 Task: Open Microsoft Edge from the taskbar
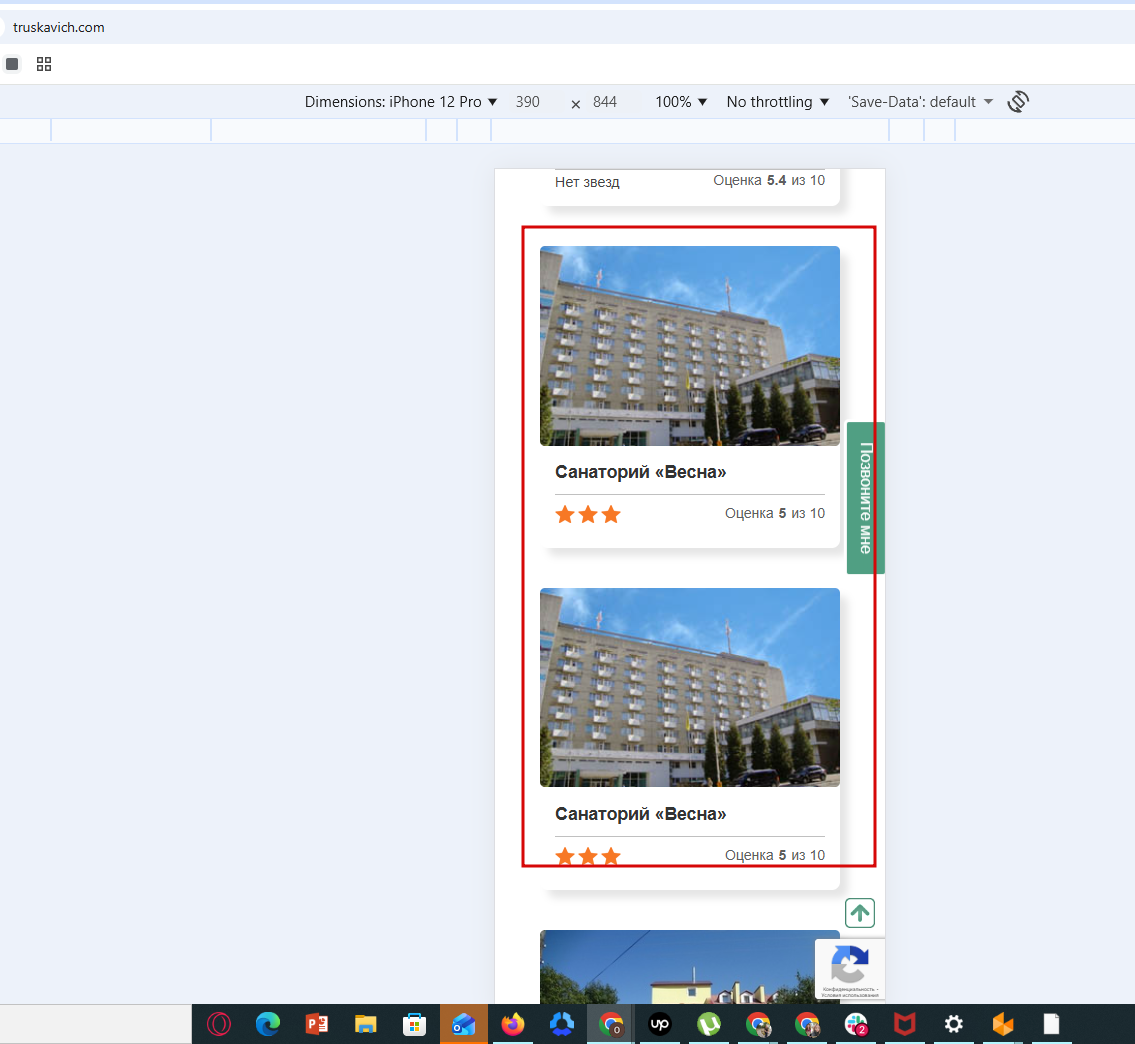point(268,1024)
